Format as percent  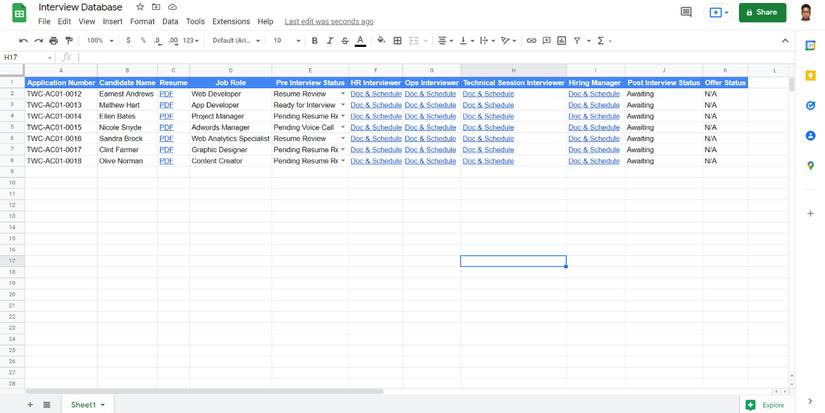(143, 41)
